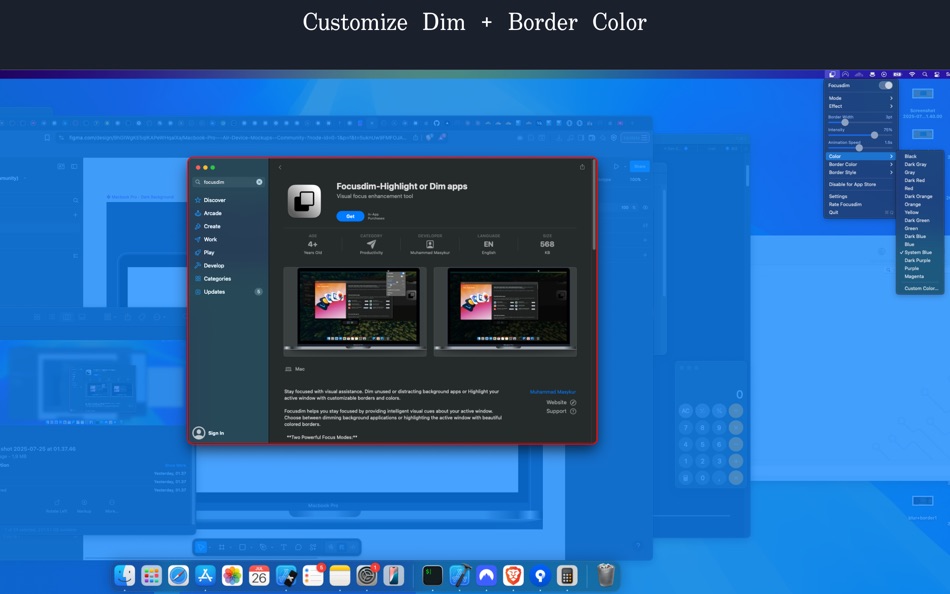Image resolution: width=950 pixels, height=594 pixels.
Task: Expand the Color submenu
Action: pos(860,156)
